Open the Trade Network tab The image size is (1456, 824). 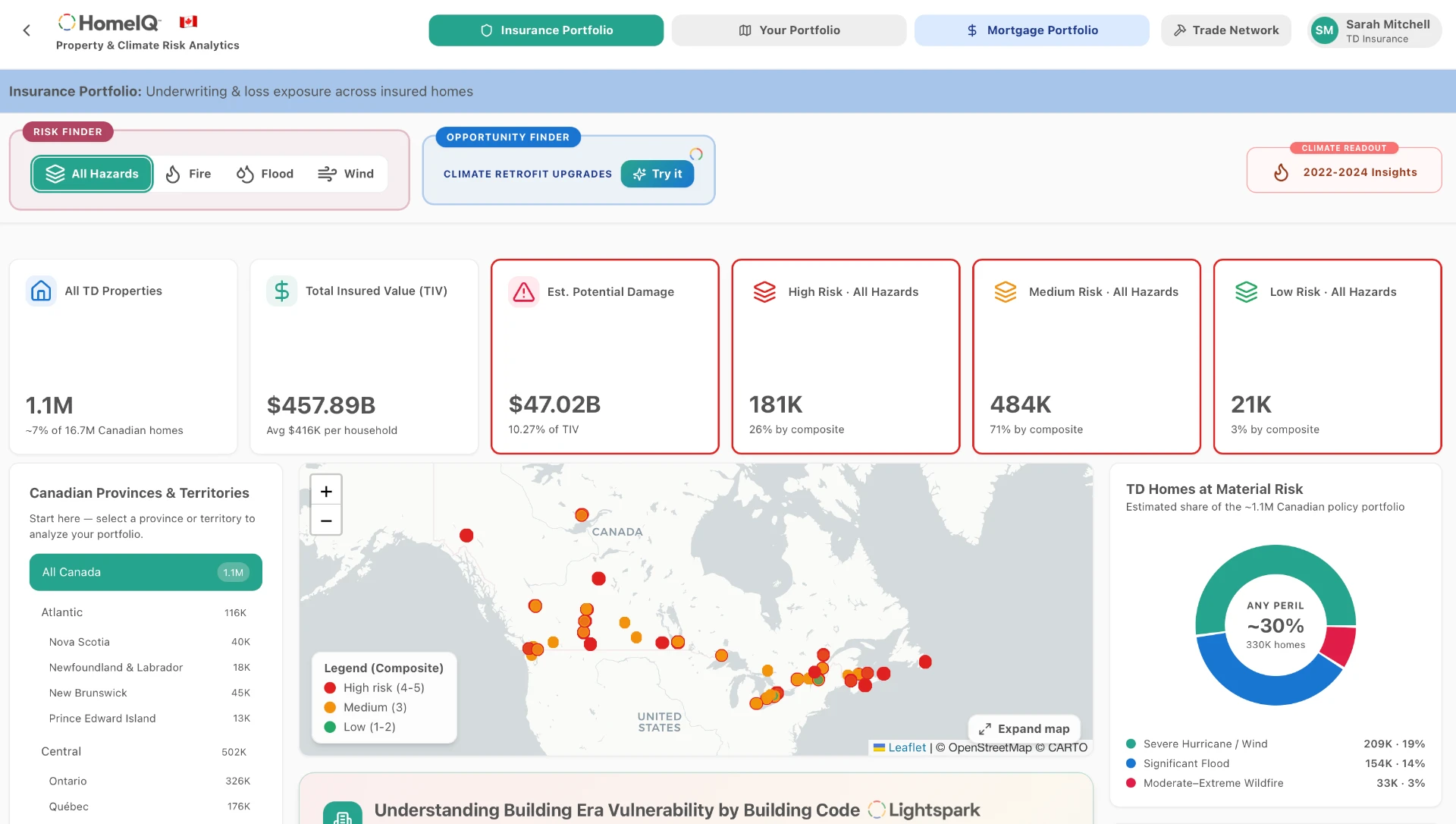pyautogui.click(x=1225, y=30)
